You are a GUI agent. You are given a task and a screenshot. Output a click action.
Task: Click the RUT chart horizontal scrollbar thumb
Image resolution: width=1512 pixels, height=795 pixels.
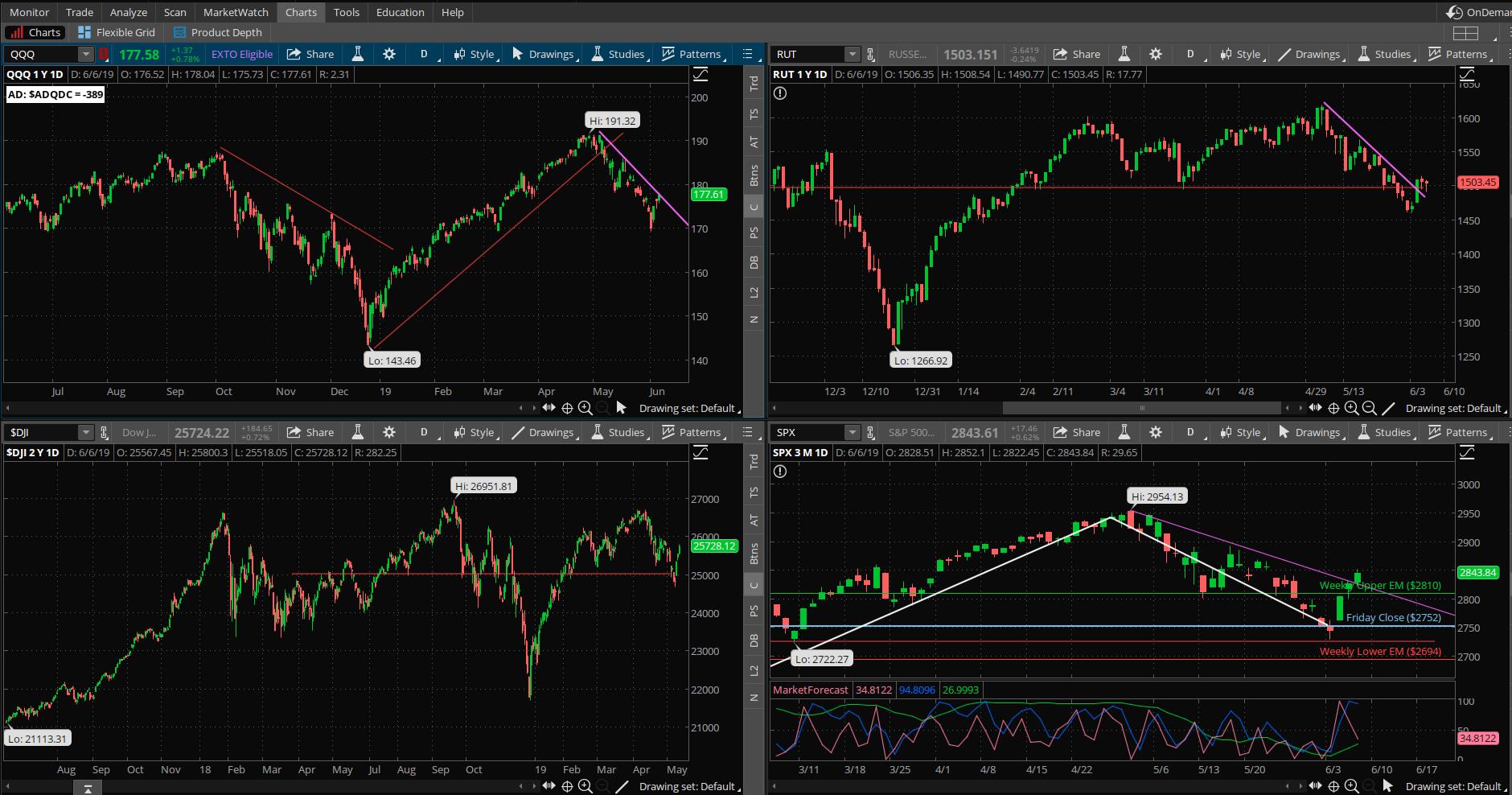click(1142, 408)
